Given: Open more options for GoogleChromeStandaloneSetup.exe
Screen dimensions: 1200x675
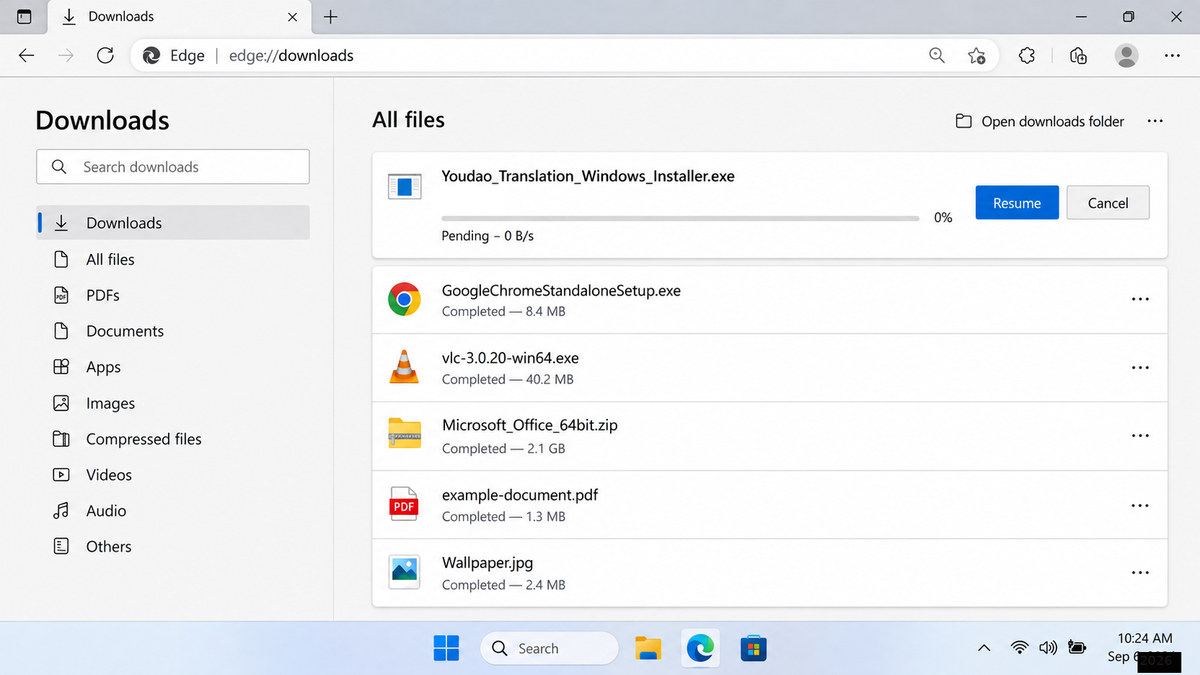Looking at the screenshot, I should tap(1140, 299).
